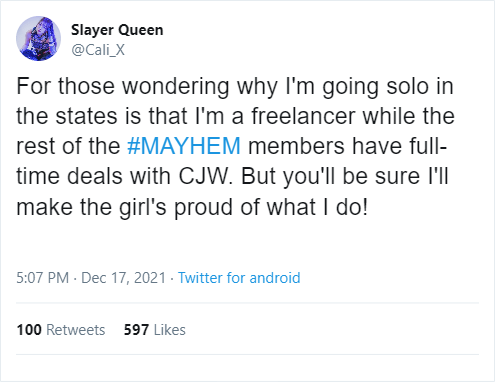Select the word members after the hashtag
This screenshot has width=495, height=382.
tap(296, 146)
